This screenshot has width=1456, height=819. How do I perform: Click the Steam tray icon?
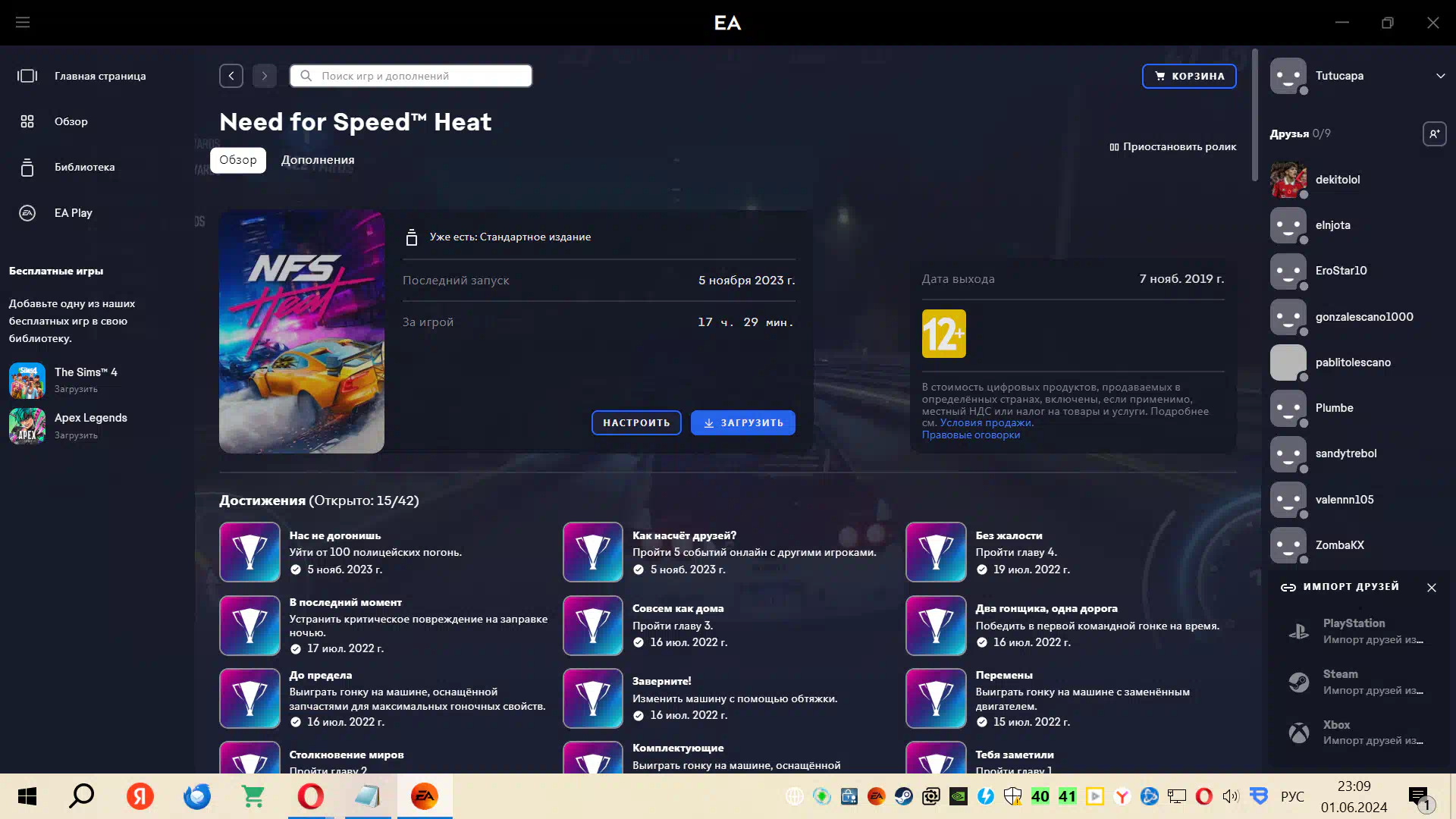(x=903, y=796)
